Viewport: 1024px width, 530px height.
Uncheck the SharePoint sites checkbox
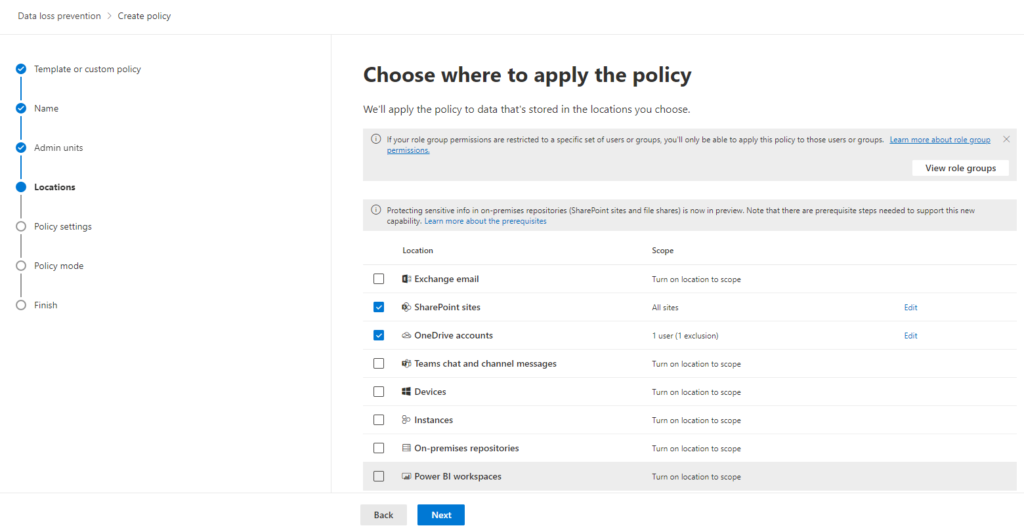coord(379,307)
